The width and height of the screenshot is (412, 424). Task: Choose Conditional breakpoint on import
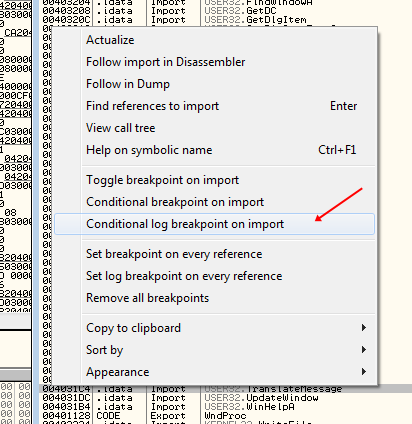(215, 202)
